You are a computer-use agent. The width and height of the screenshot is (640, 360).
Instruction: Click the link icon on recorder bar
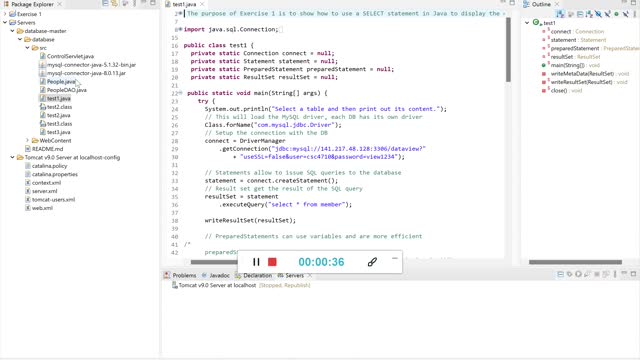pyautogui.click(x=372, y=262)
